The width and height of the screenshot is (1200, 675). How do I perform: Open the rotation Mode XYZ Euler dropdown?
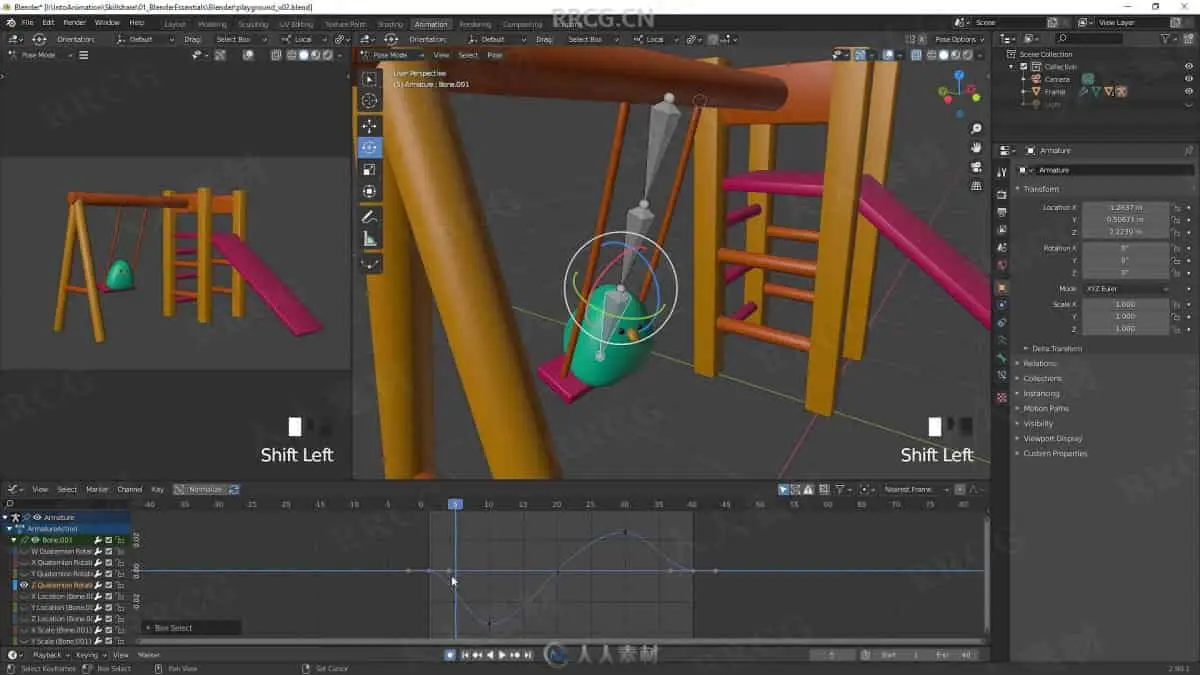[1125, 289]
